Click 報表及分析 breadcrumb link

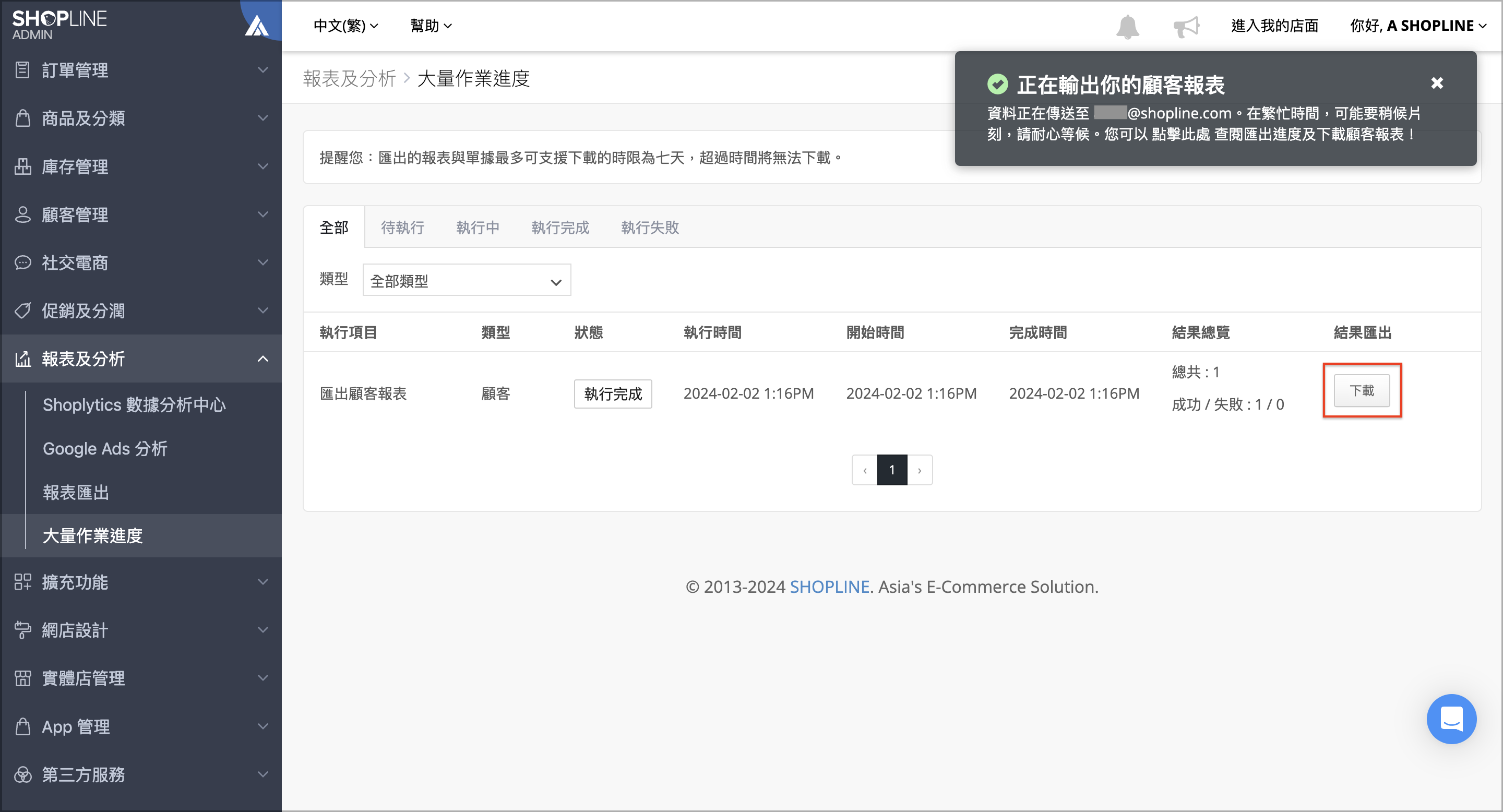[349, 78]
